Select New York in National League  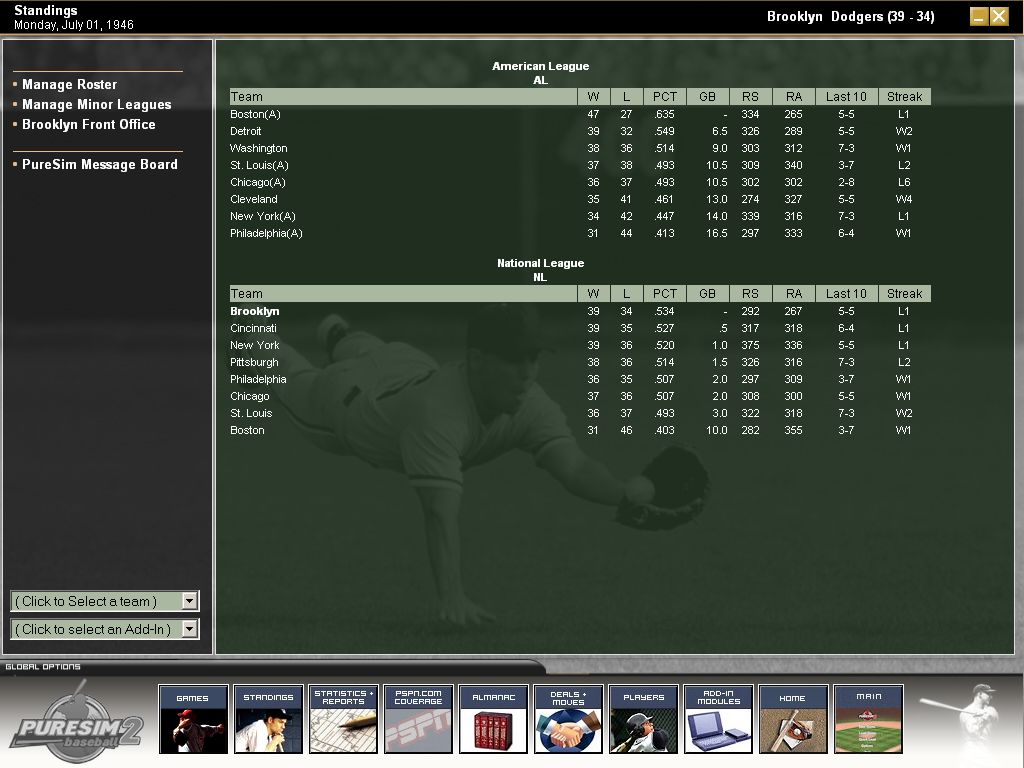click(x=580, y=345)
